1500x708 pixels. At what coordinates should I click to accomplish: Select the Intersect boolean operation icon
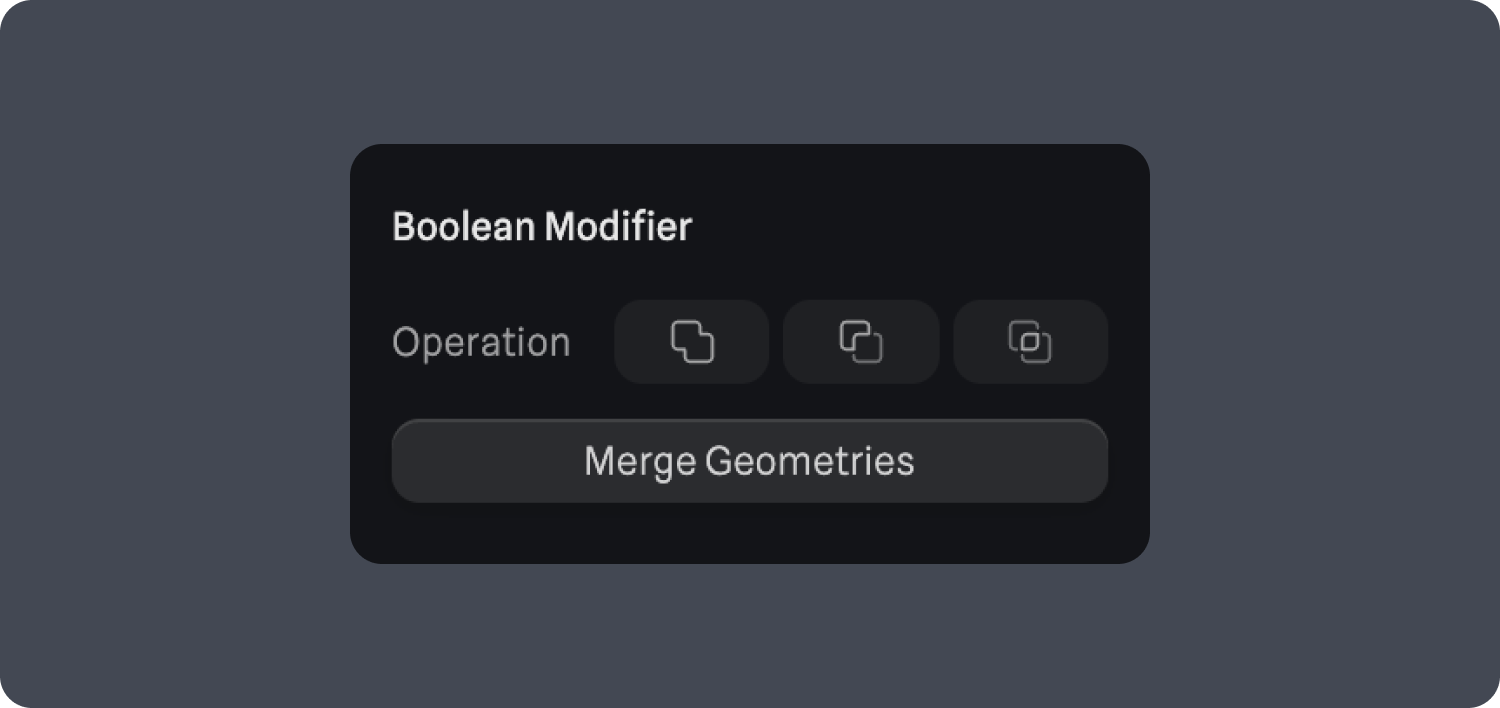(x=1030, y=342)
